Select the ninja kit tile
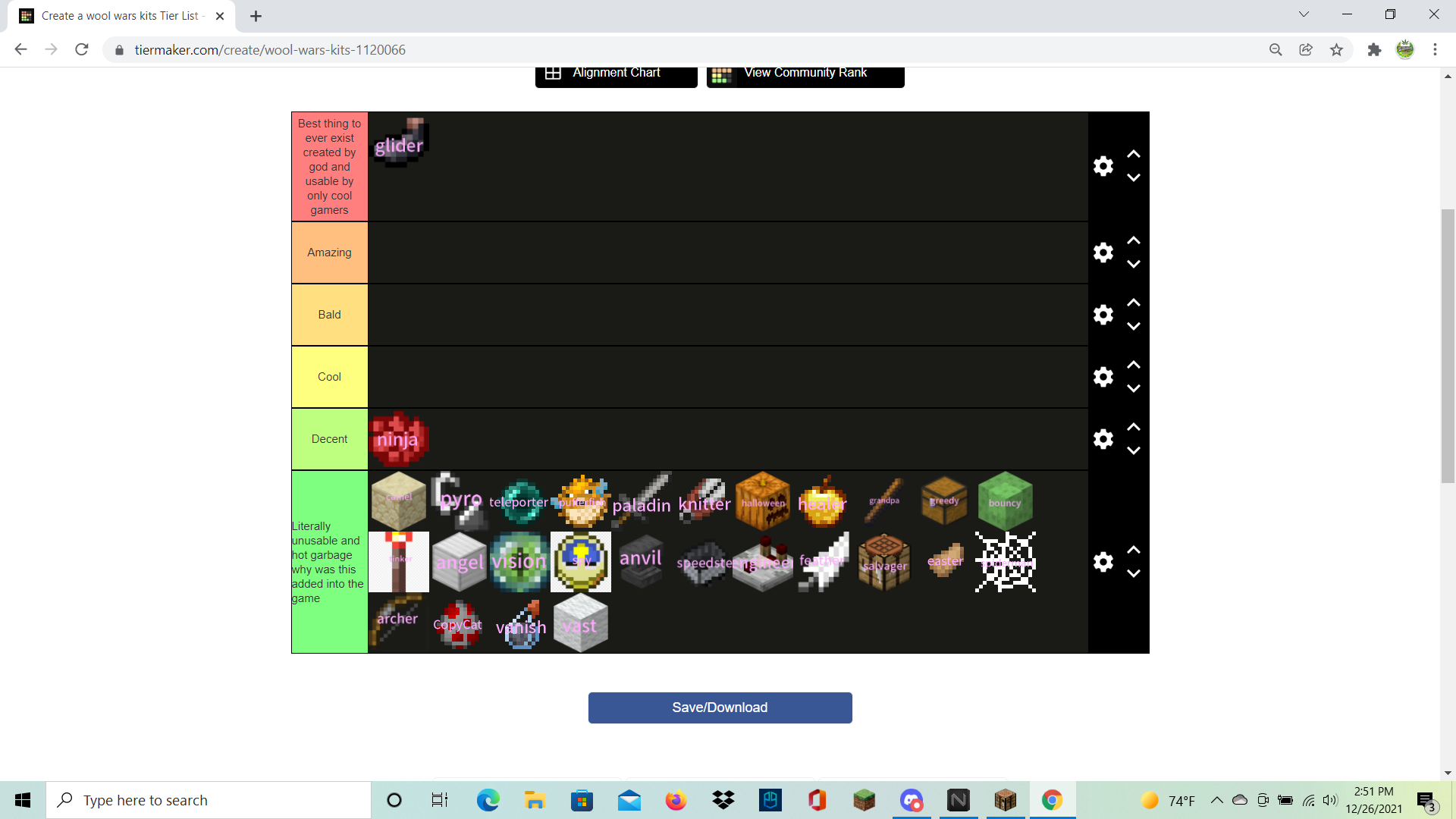 399,440
